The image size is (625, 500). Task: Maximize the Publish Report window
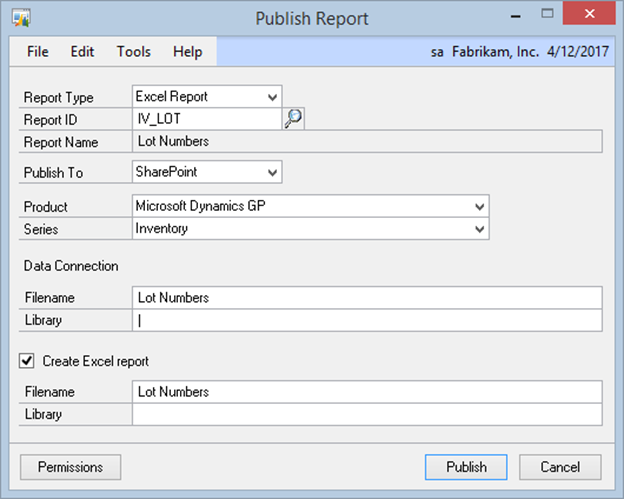(x=547, y=14)
